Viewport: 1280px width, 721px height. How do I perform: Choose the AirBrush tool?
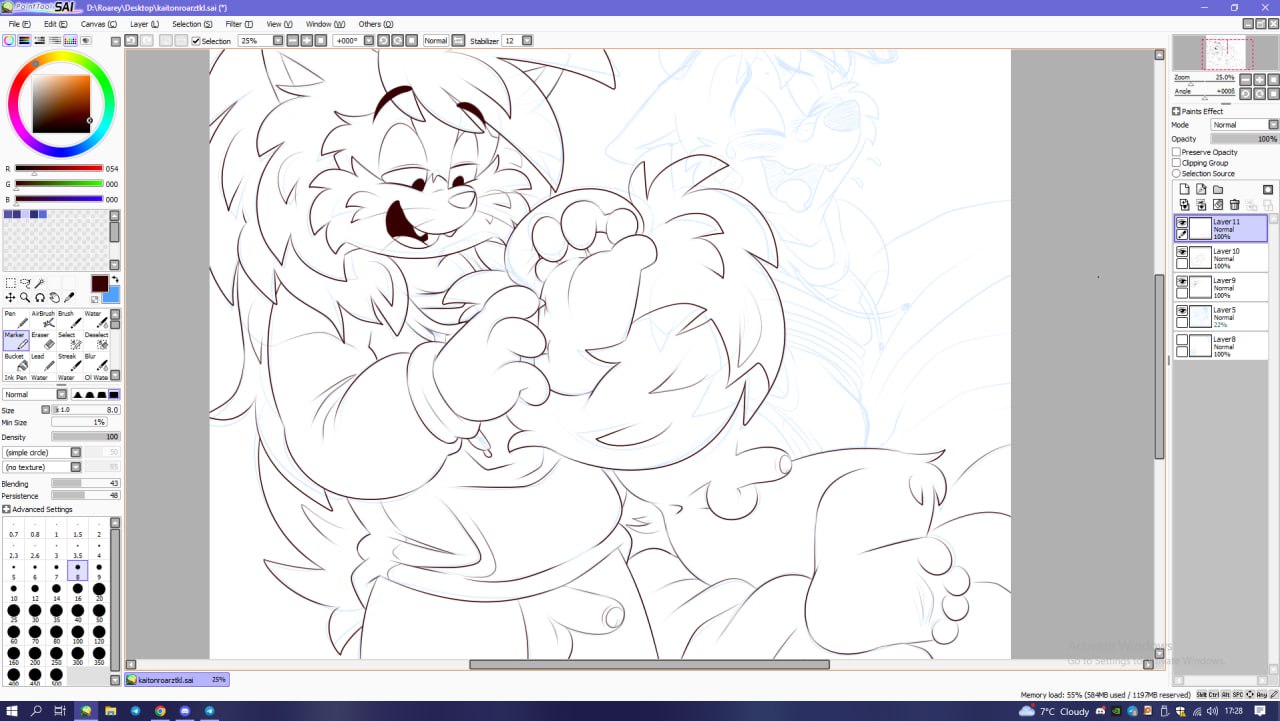click(44, 320)
